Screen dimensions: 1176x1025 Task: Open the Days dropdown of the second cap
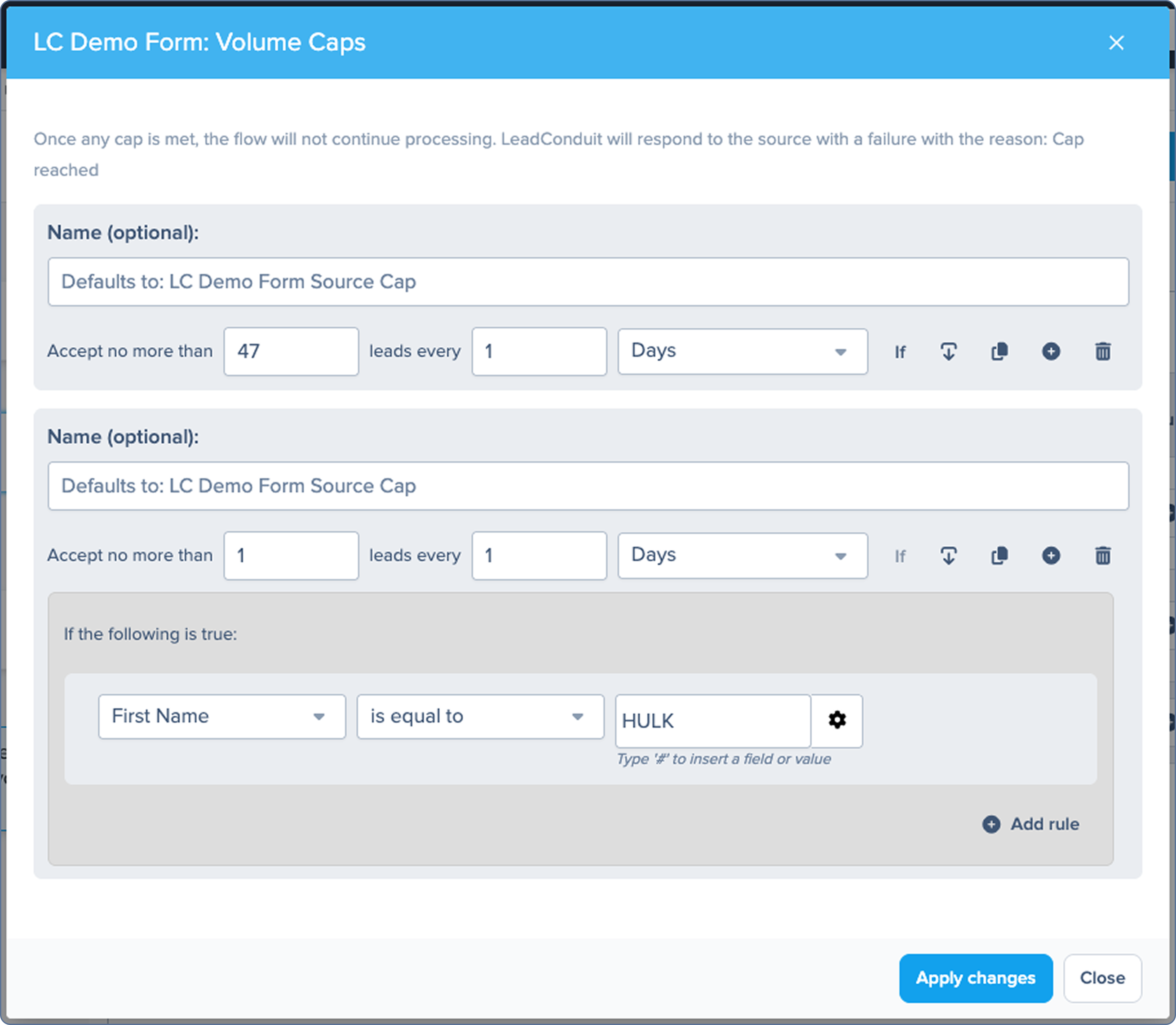742,555
